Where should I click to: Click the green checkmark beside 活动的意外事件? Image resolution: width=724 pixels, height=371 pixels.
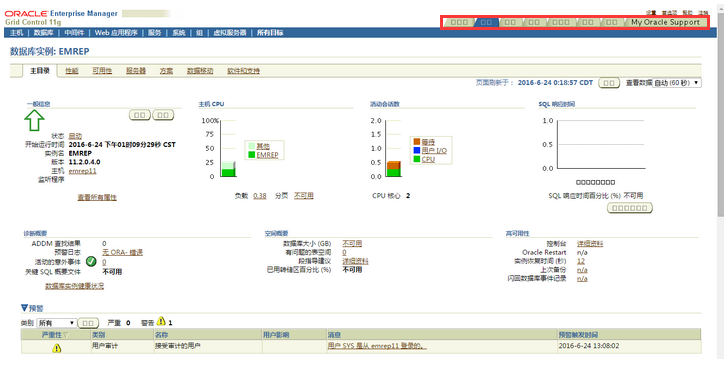pyautogui.click(x=91, y=262)
